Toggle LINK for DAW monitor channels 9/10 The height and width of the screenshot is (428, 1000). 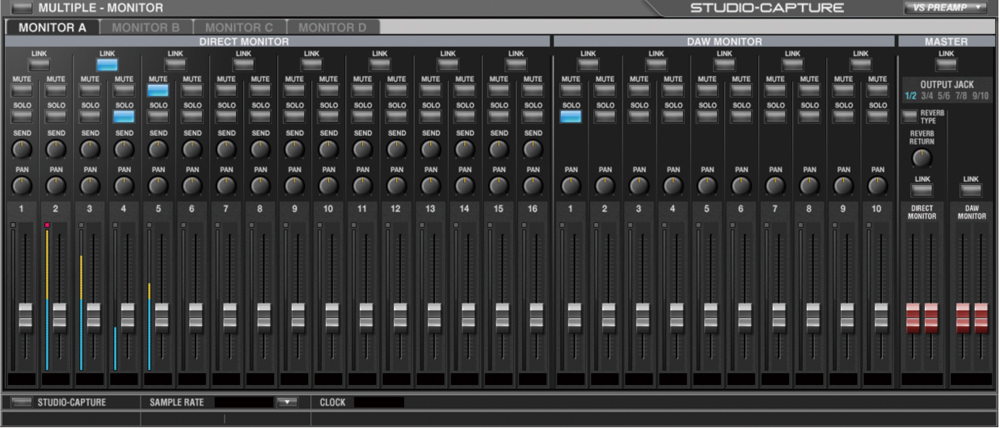pos(860,64)
